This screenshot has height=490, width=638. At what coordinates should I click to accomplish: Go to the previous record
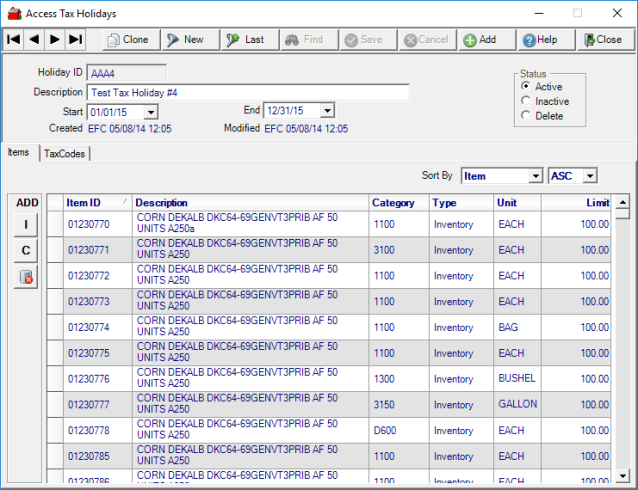tap(34, 39)
